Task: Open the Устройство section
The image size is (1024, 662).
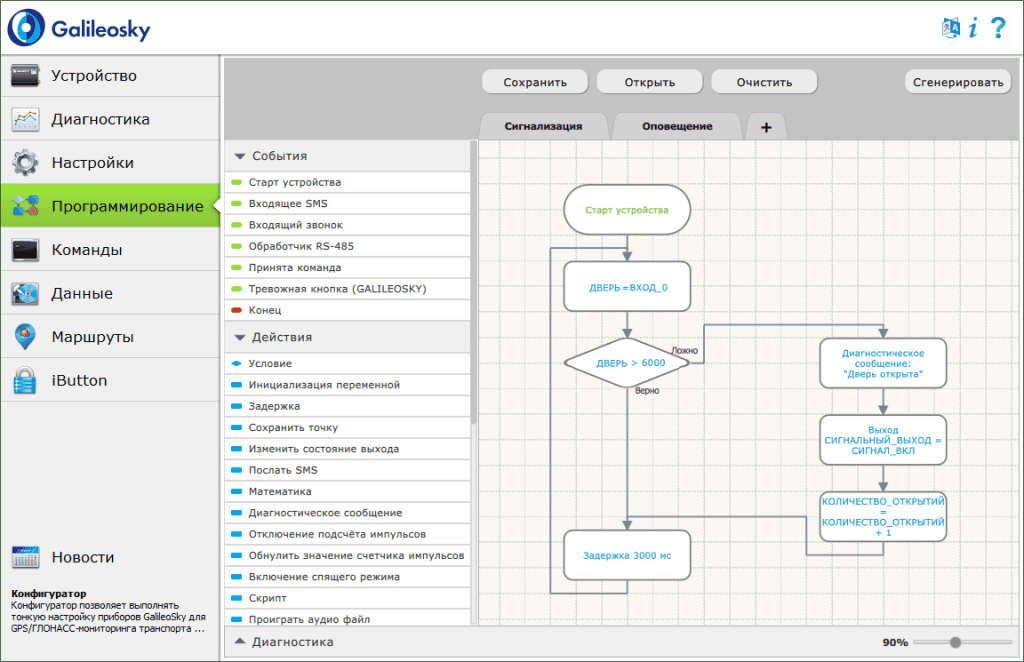Action: [110, 76]
